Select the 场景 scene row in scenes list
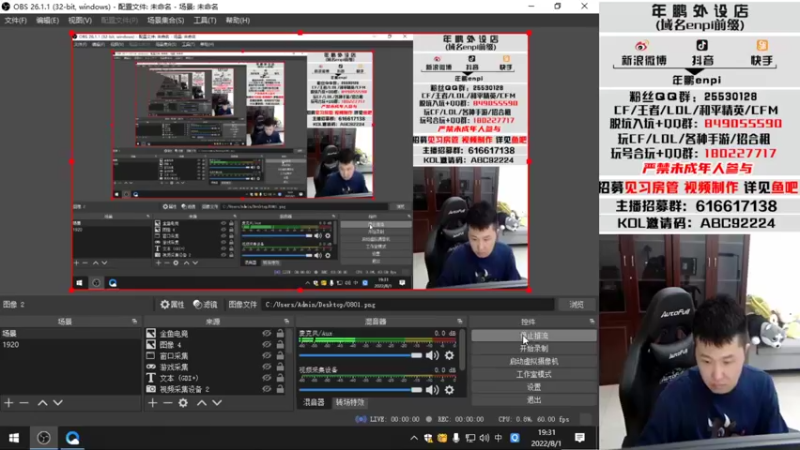The width and height of the screenshot is (800, 450). [x=70, y=333]
